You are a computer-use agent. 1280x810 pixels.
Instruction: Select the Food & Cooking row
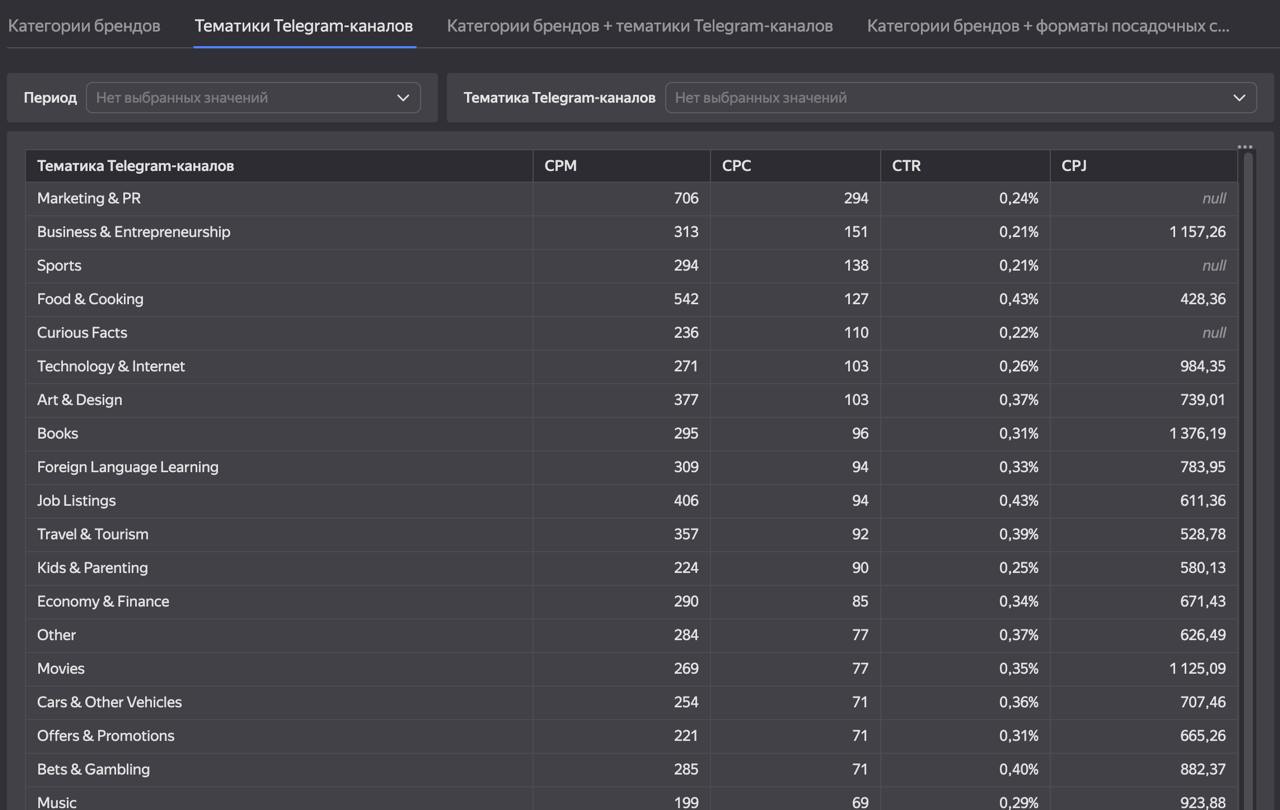tap(90, 299)
